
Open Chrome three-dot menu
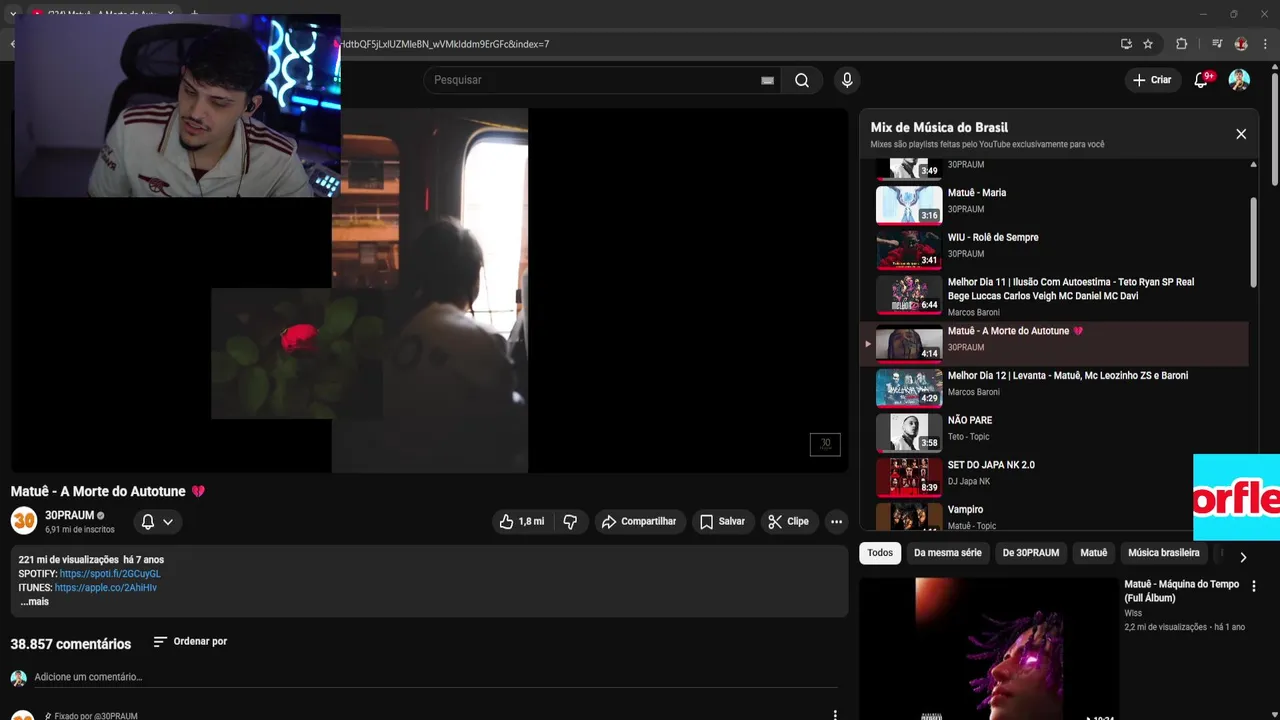(x=1266, y=44)
